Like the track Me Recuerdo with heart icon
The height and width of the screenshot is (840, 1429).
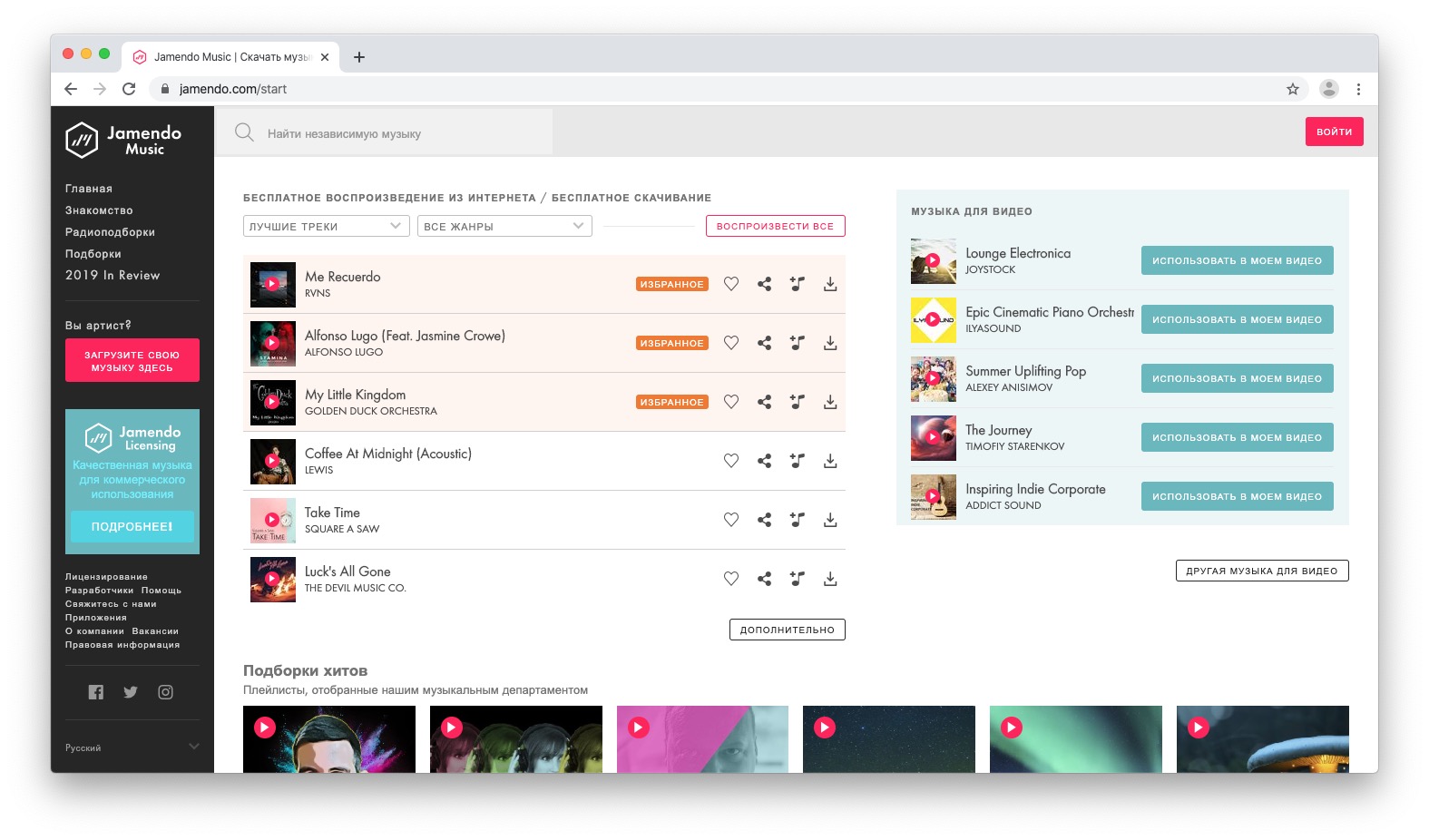[x=731, y=284]
